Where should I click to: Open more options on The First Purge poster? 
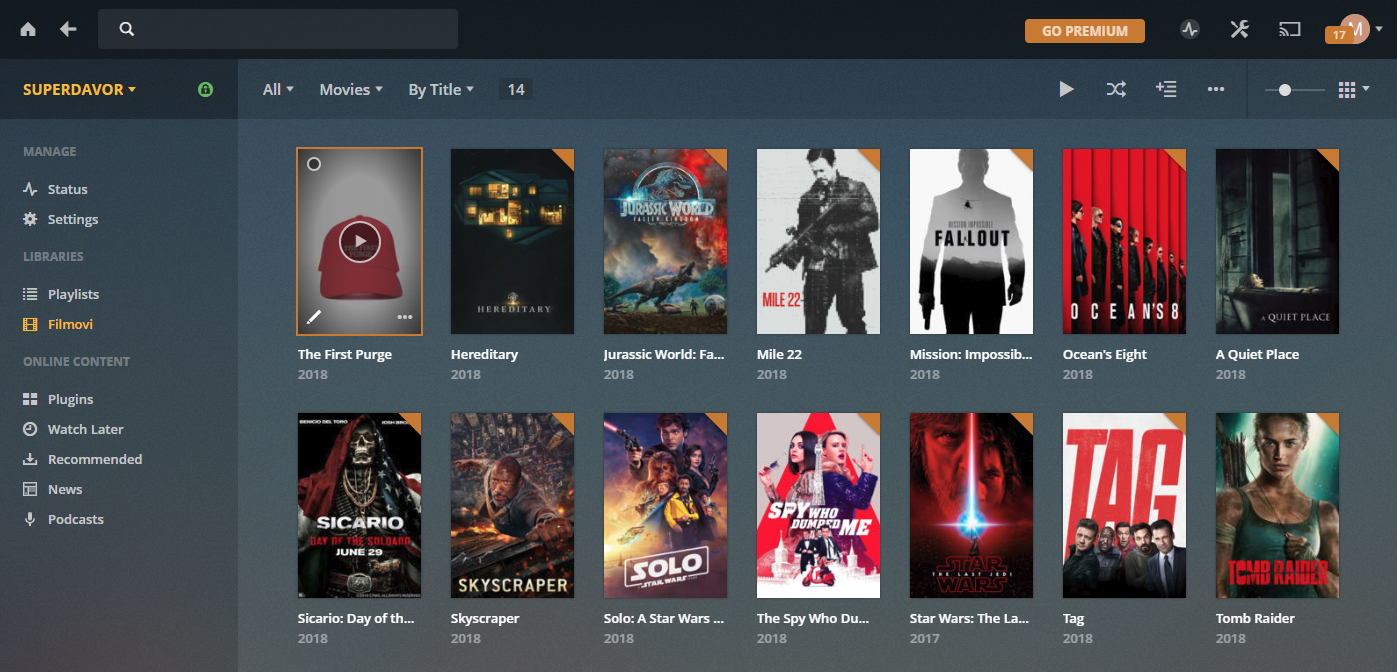coord(405,317)
